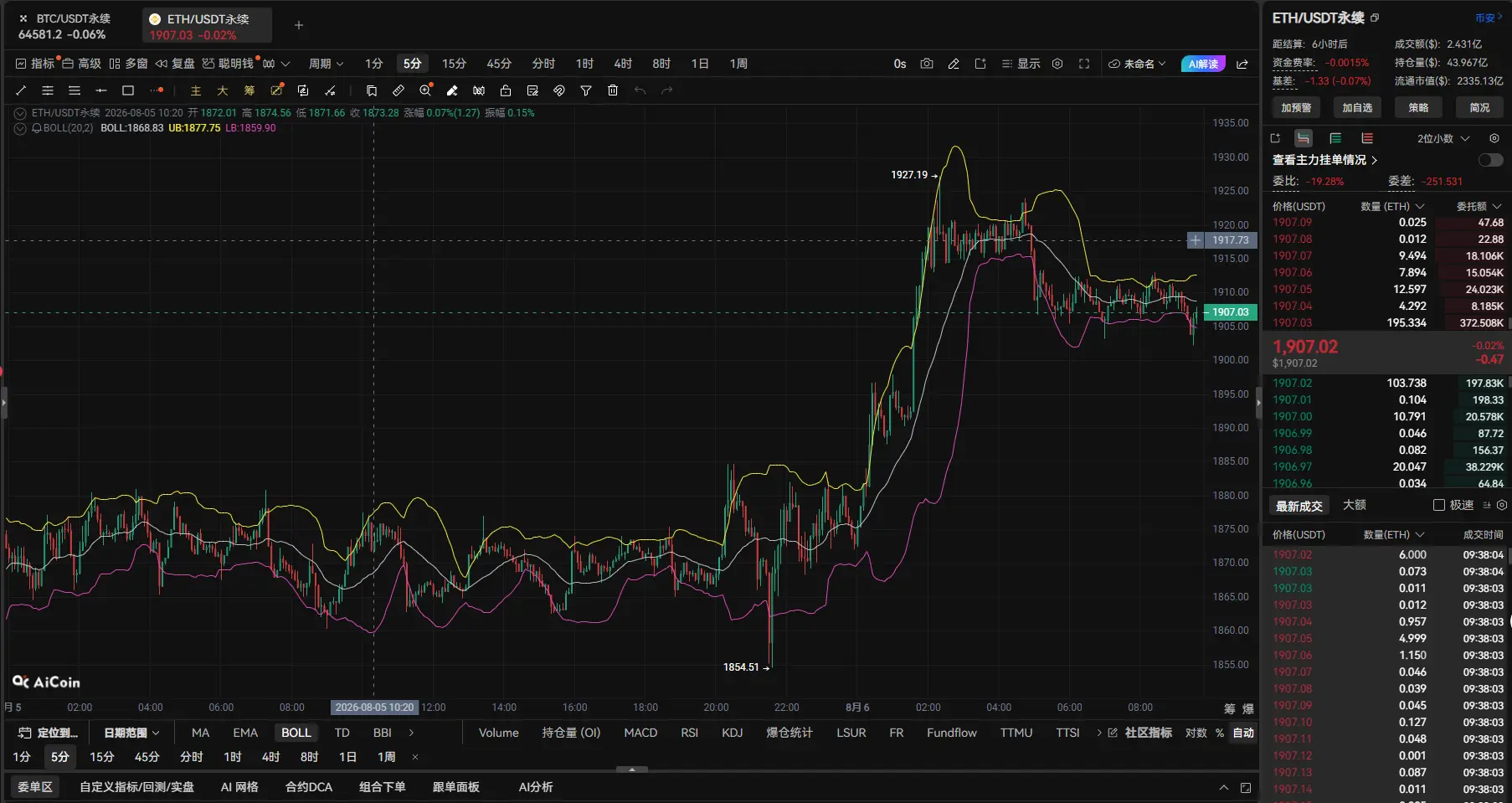This screenshot has width=1512, height=803.
Task: Select the trend line drawing tool
Action: 21,90
